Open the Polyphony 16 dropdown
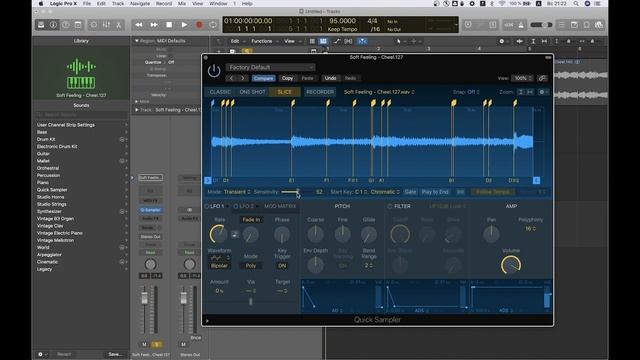The height and width of the screenshot is (360, 640). [x=530, y=229]
